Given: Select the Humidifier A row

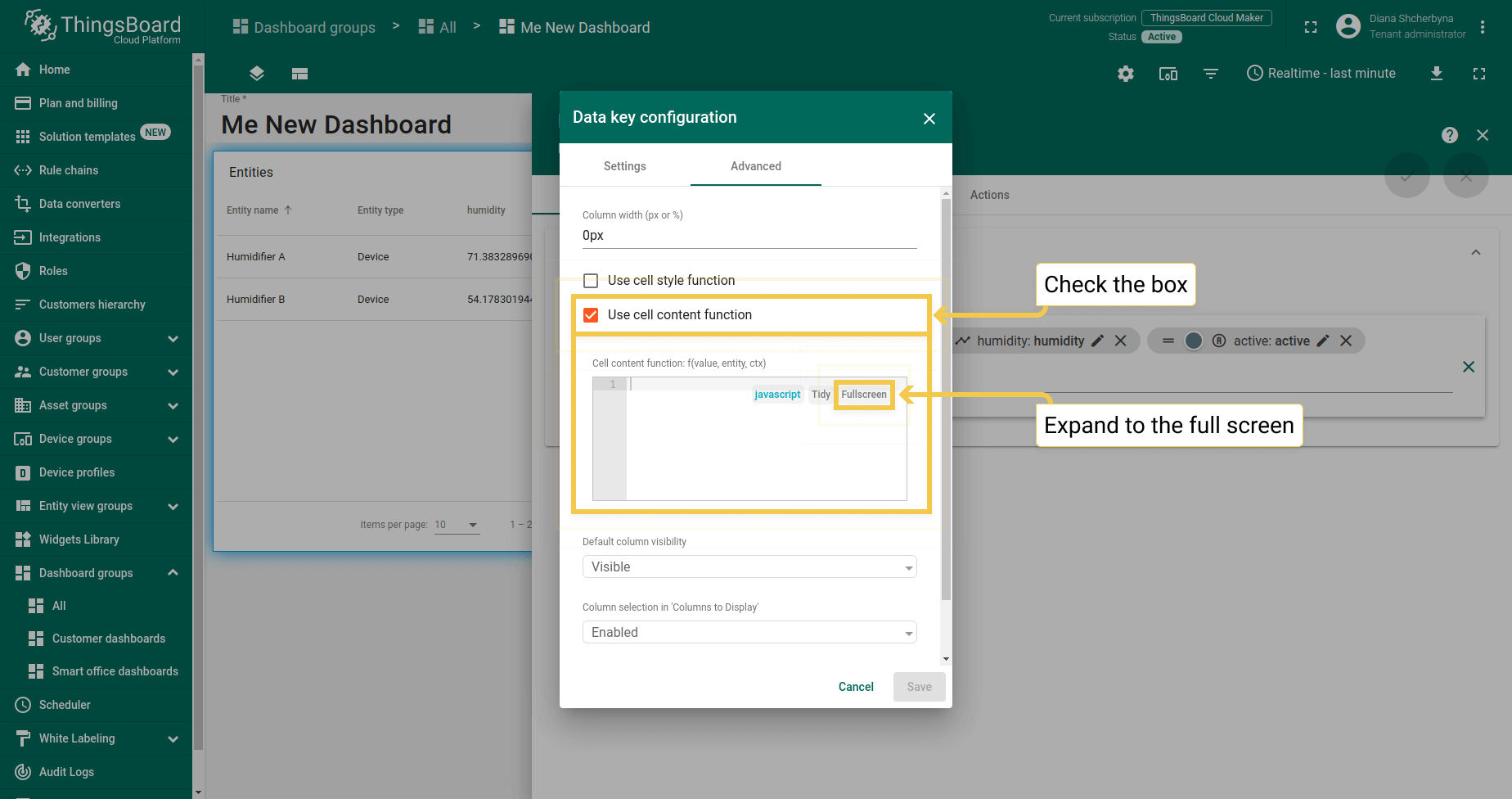Looking at the screenshot, I should [373, 257].
